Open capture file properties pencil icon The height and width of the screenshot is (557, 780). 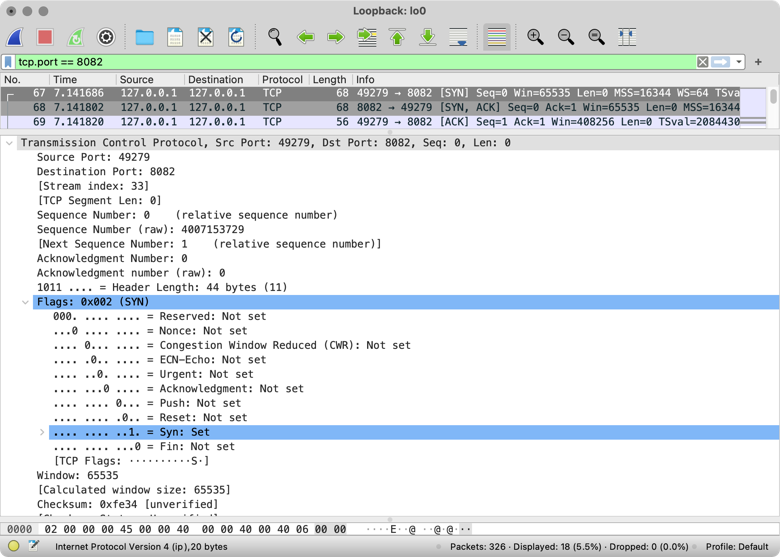(x=33, y=546)
